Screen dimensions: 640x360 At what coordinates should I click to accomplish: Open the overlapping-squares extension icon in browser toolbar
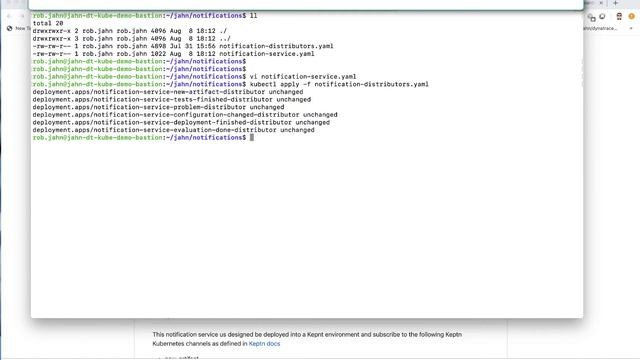[x=591, y=17]
